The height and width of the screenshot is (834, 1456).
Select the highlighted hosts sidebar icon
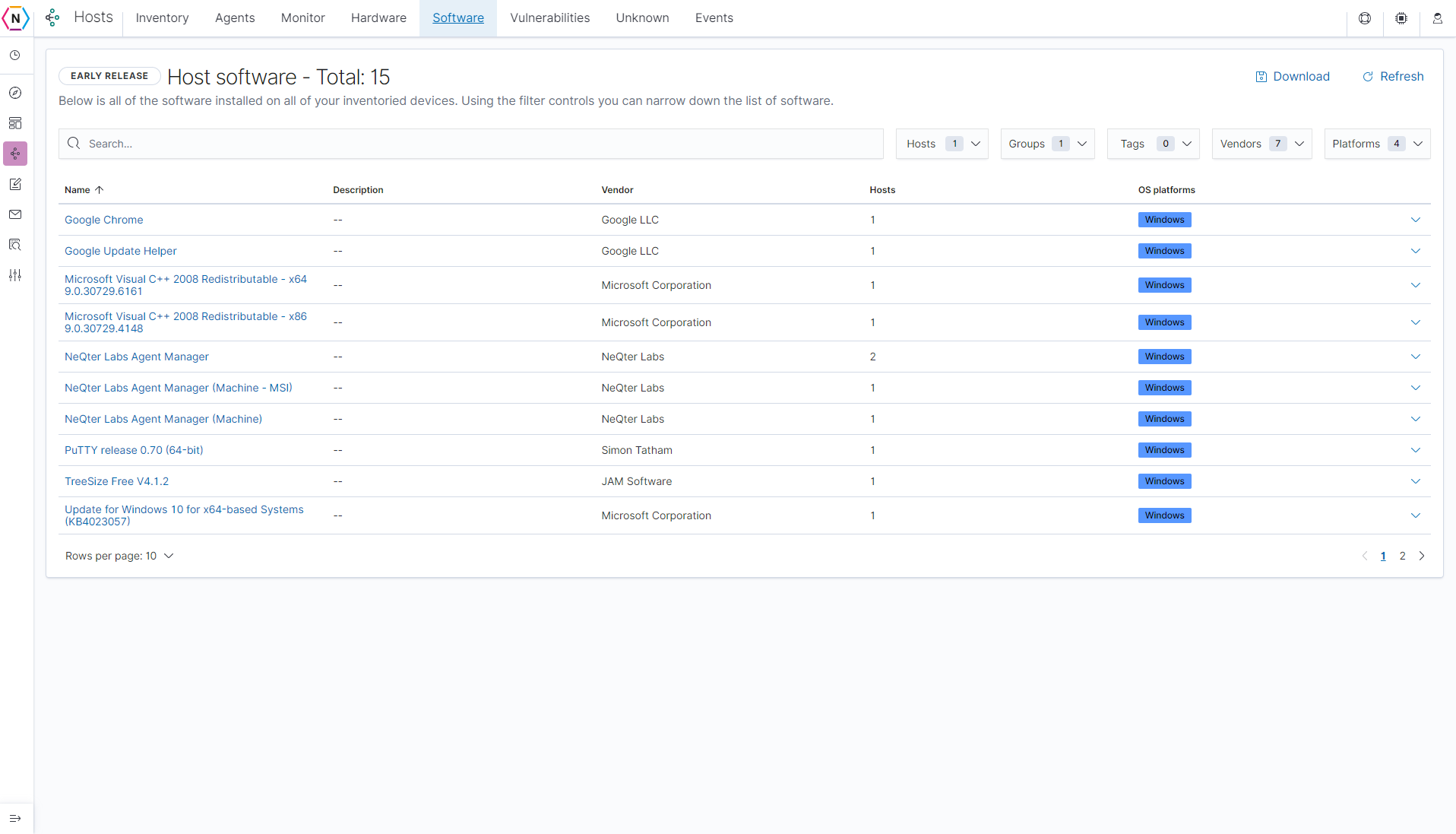tap(15, 154)
